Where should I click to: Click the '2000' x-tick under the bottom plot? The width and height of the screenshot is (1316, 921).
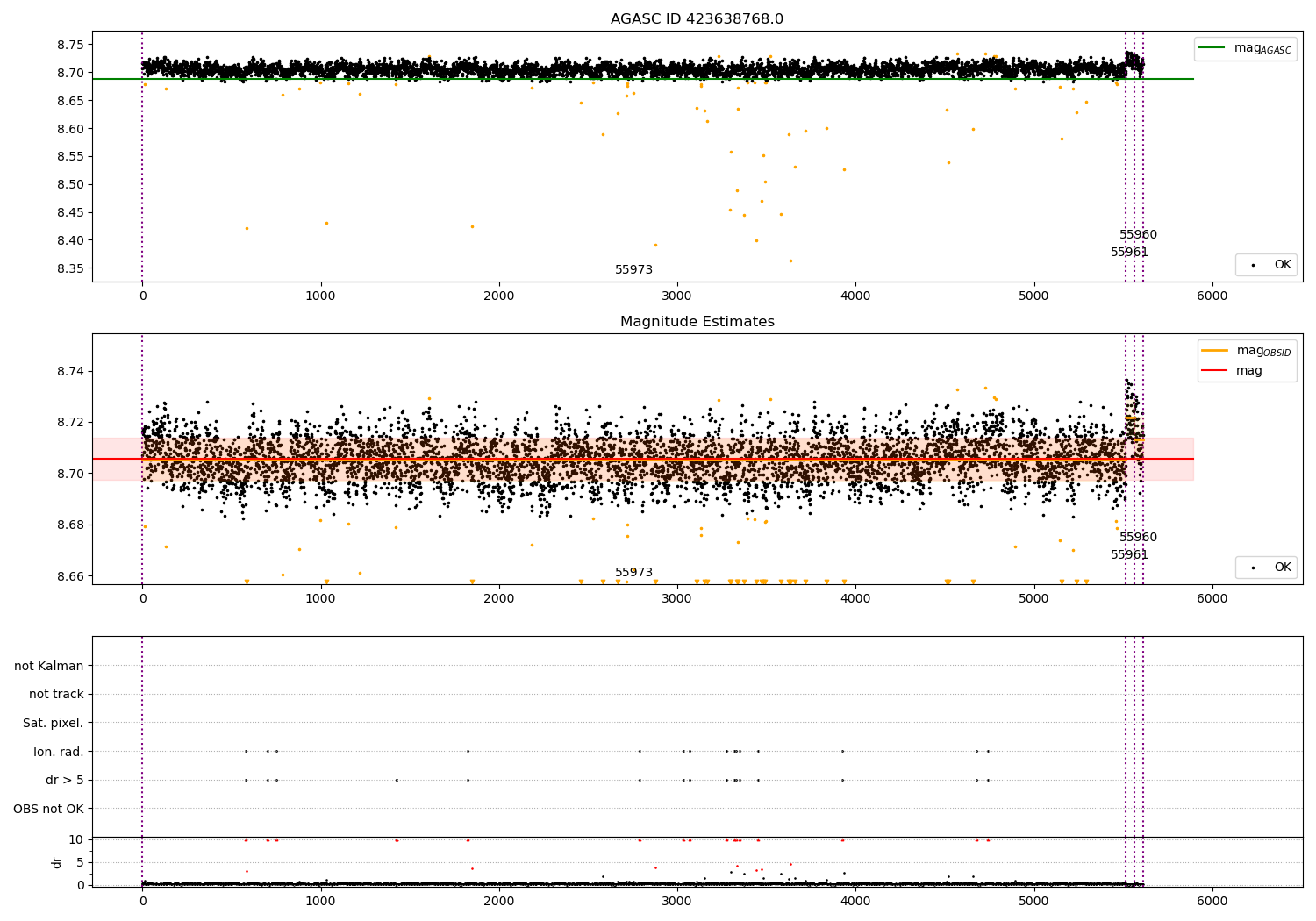tap(499, 902)
